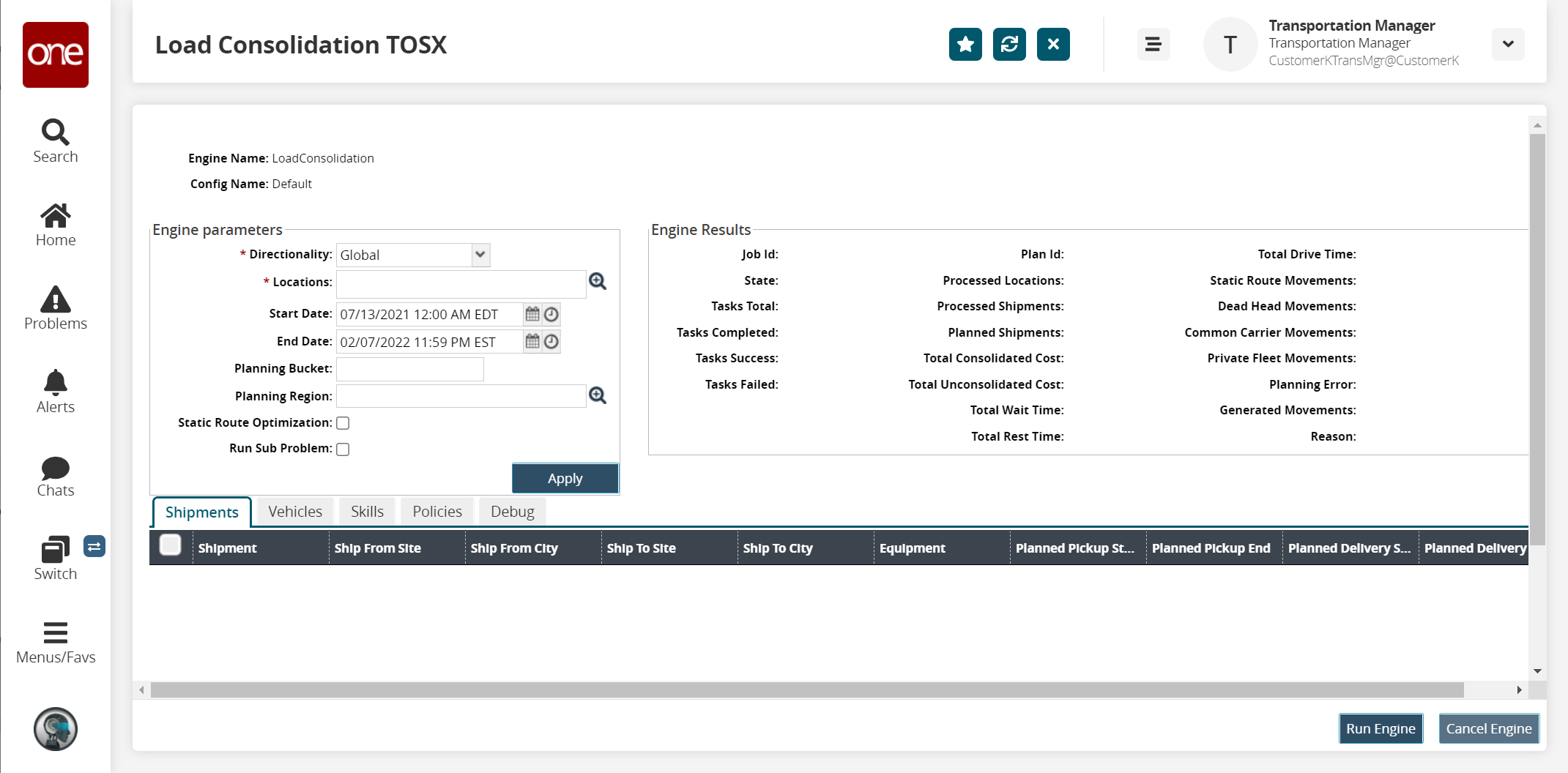Viewport: 1568px width, 773px height.
Task: Click the scroll up arrow
Action: click(x=1538, y=125)
